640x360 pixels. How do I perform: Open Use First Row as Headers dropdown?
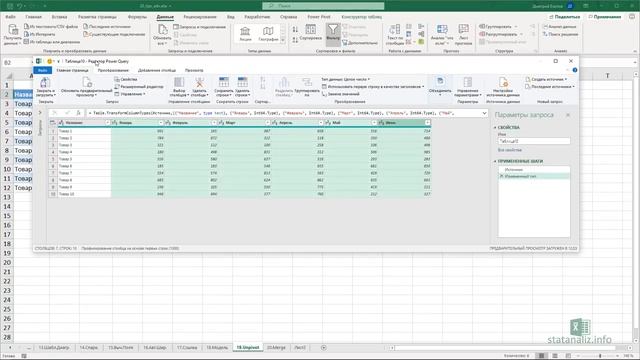pos(373,87)
